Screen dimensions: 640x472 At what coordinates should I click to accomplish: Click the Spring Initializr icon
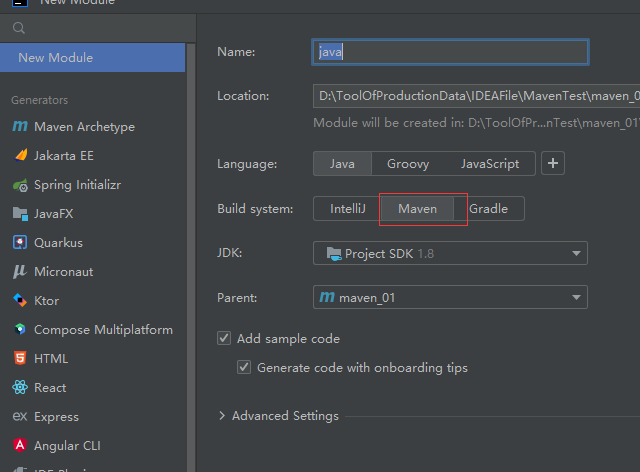[20, 185]
